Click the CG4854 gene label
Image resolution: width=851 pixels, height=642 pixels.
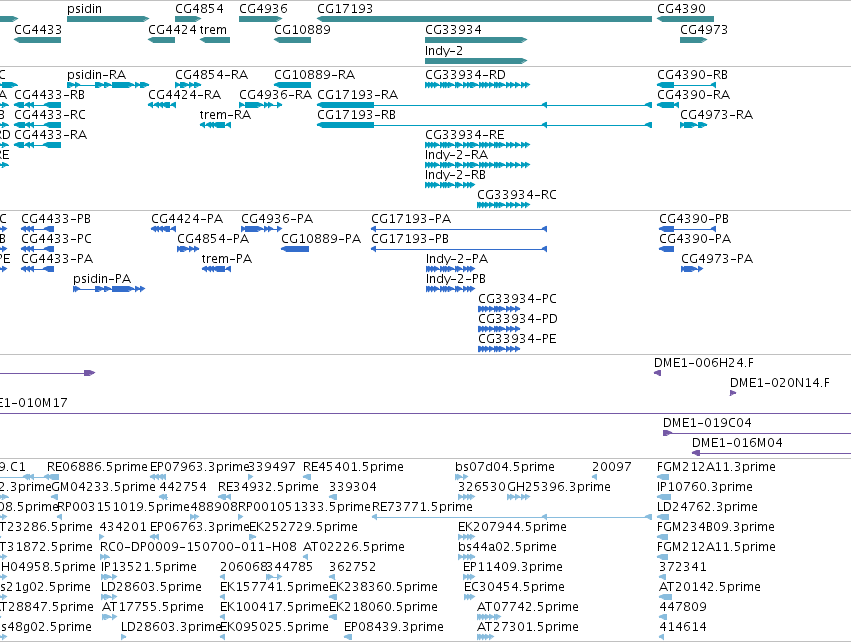click(199, 9)
